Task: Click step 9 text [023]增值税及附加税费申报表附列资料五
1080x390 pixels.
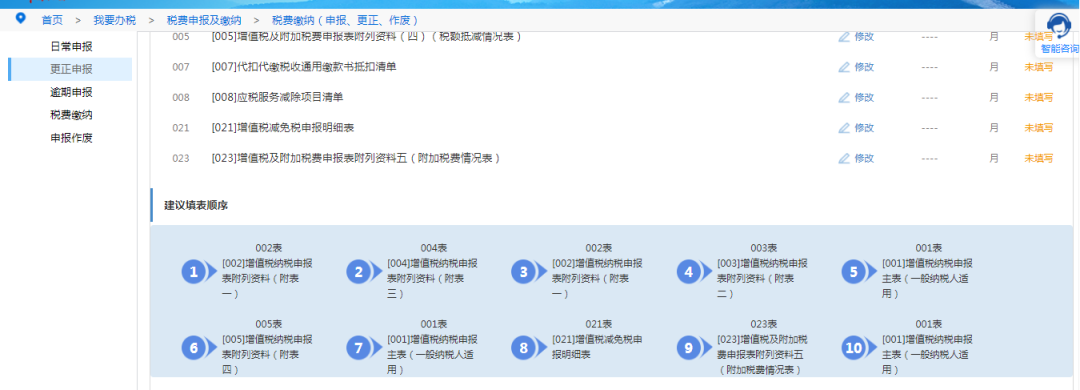Action: click(762, 354)
